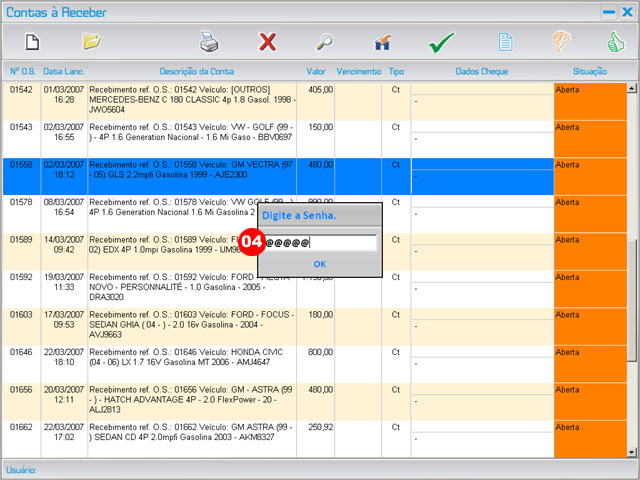
Task: Click the scrollbar up arrow
Action: (x=632, y=89)
